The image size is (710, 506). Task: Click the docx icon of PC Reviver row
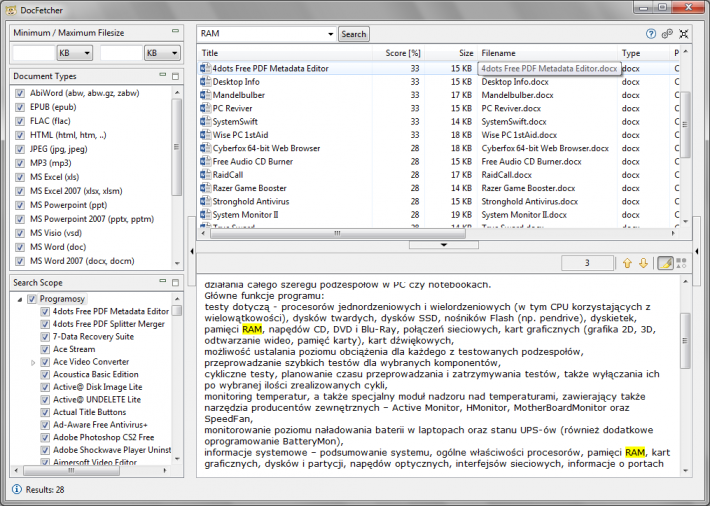pyautogui.click(x=205, y=108)
